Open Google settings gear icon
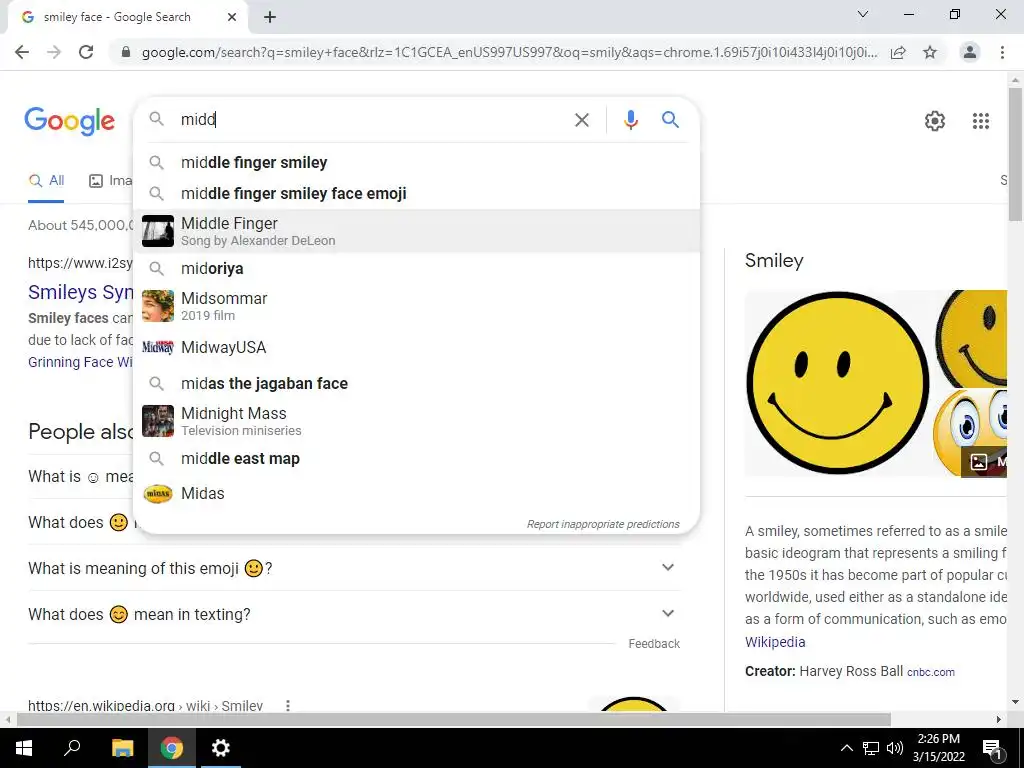Viewport: 1024px width, 768px height. pyautogui.click(x=935, y=121)
